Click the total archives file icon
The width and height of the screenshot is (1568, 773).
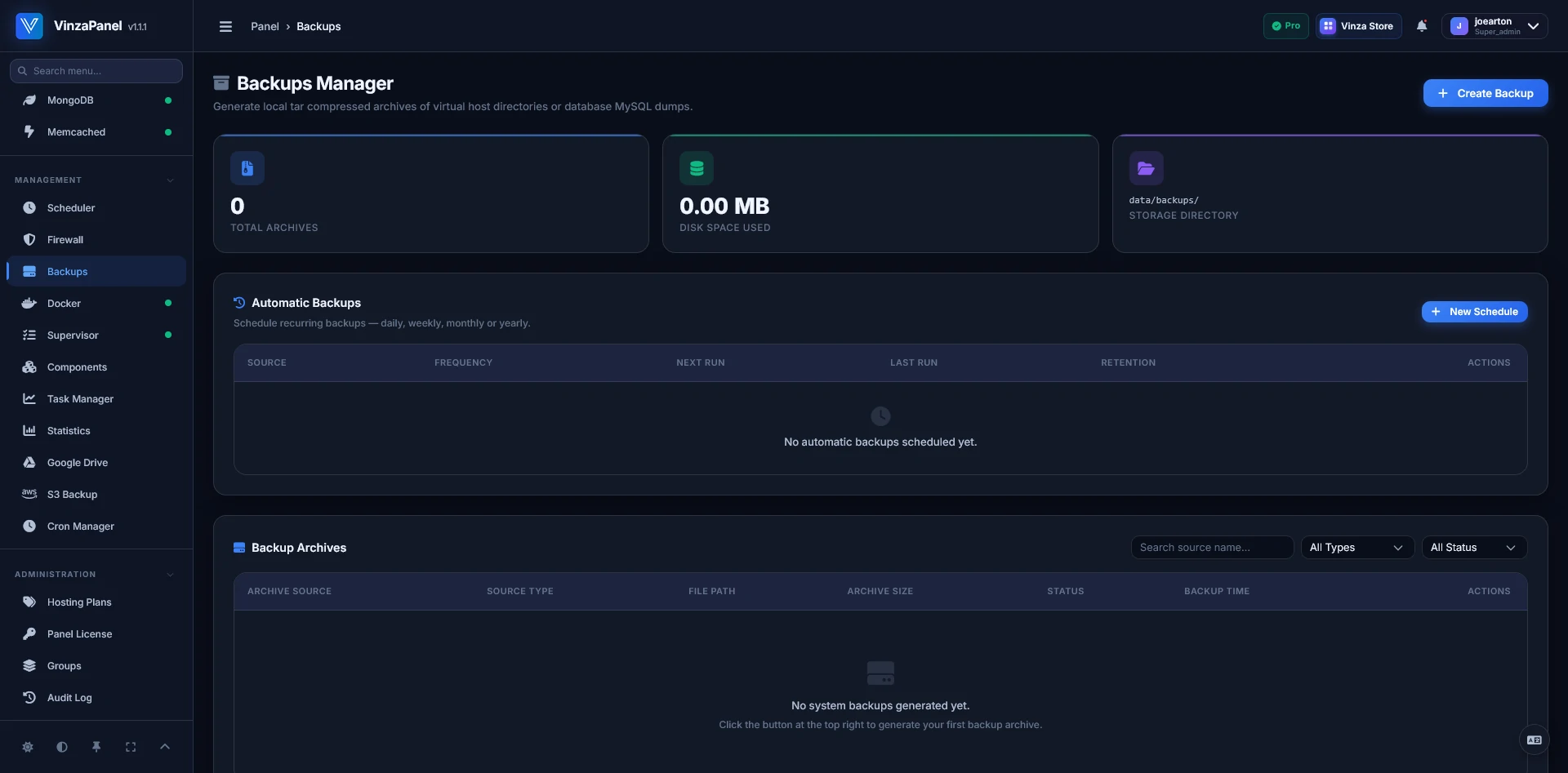click(247, 168)
